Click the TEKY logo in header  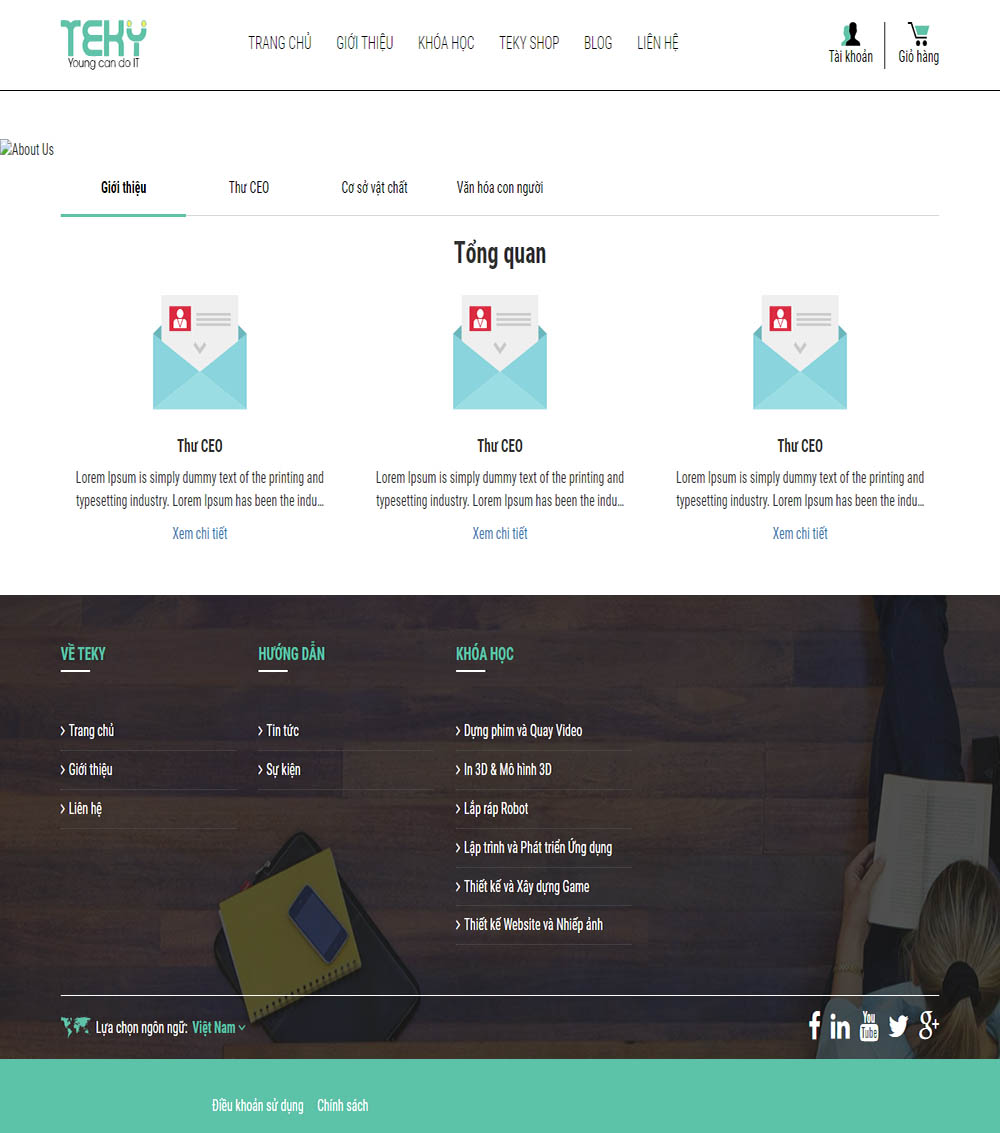pyautogui.click(x=103, y=44)
